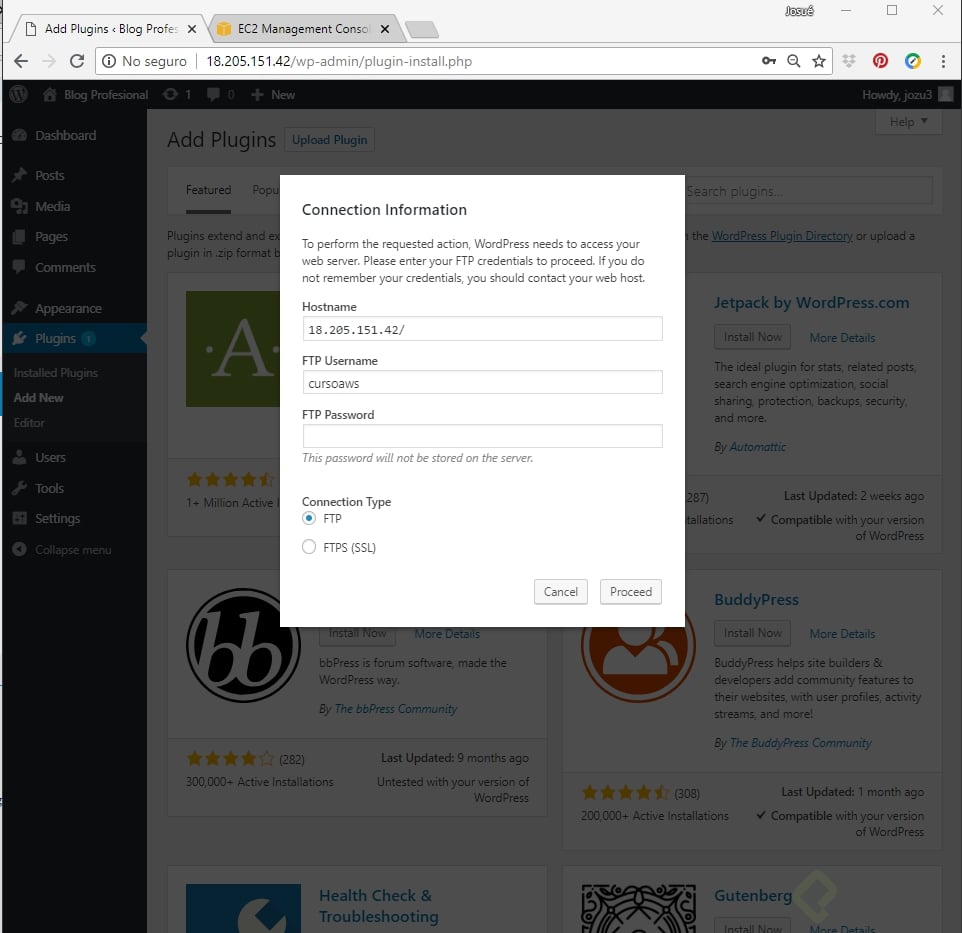This screenshot has height=933, width=962.
Task: Click the circular colored extension icon
Action: pyautogui.click(x=913, y=61)
